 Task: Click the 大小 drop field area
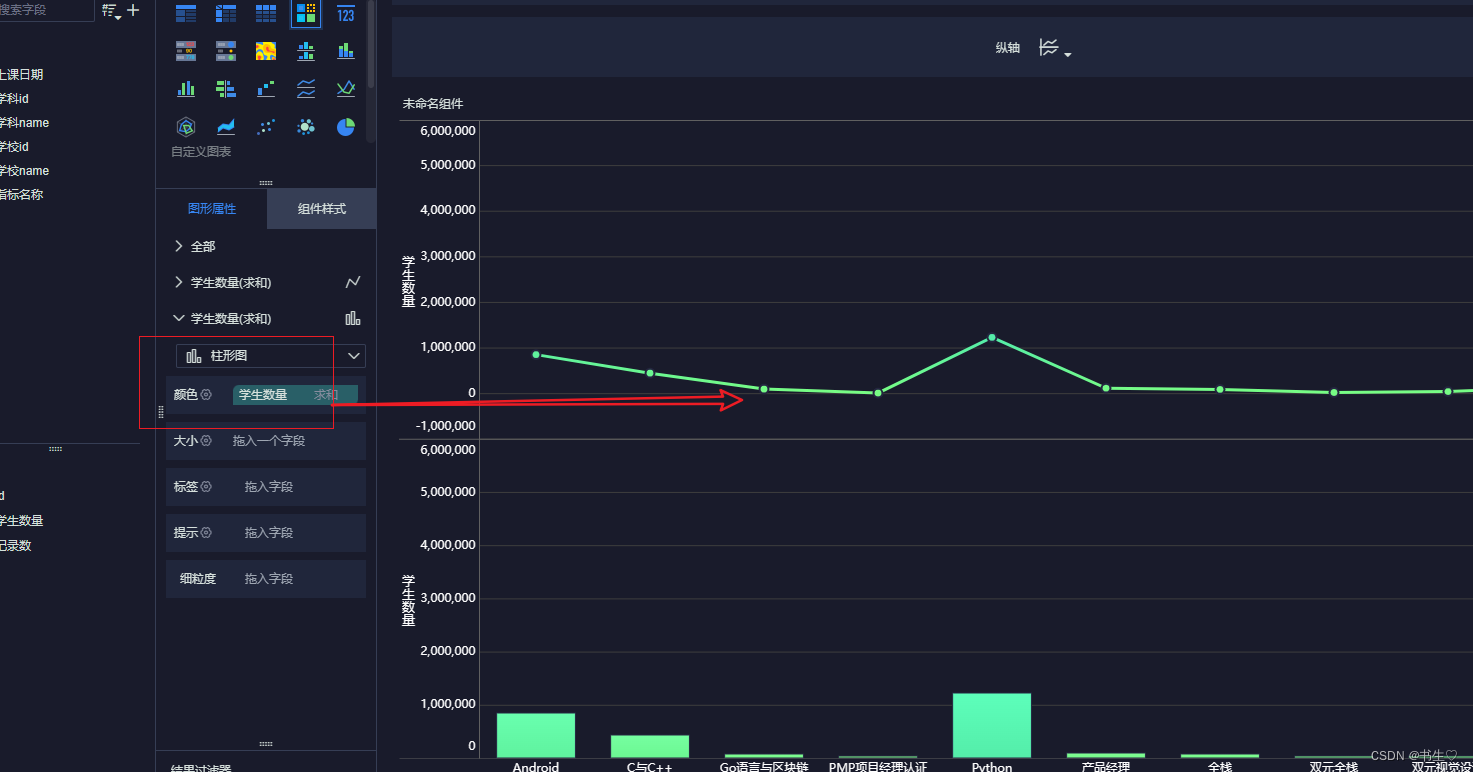coord(266,441)
